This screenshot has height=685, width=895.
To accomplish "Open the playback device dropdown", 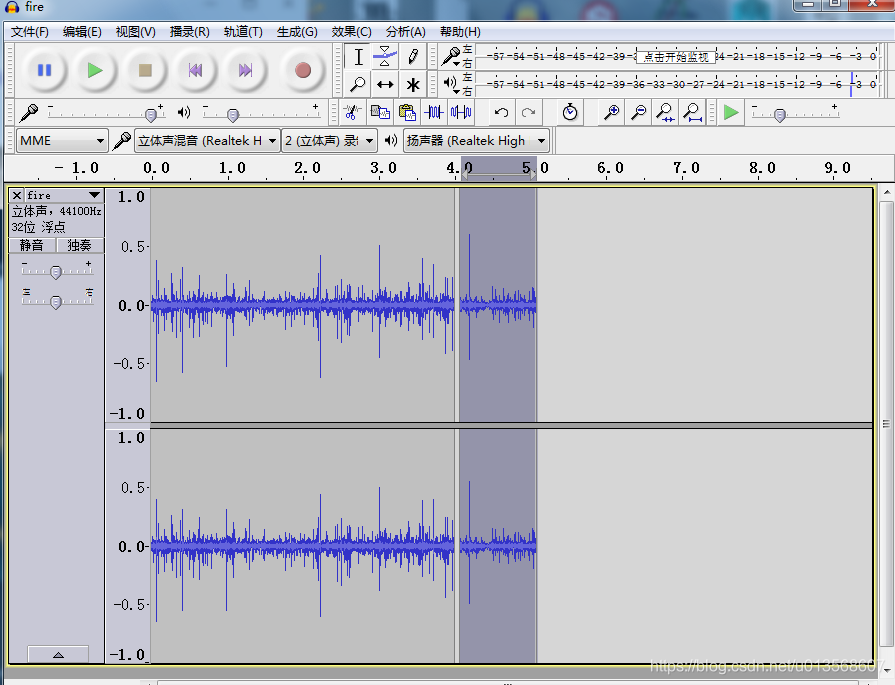I will click(477, 140).
